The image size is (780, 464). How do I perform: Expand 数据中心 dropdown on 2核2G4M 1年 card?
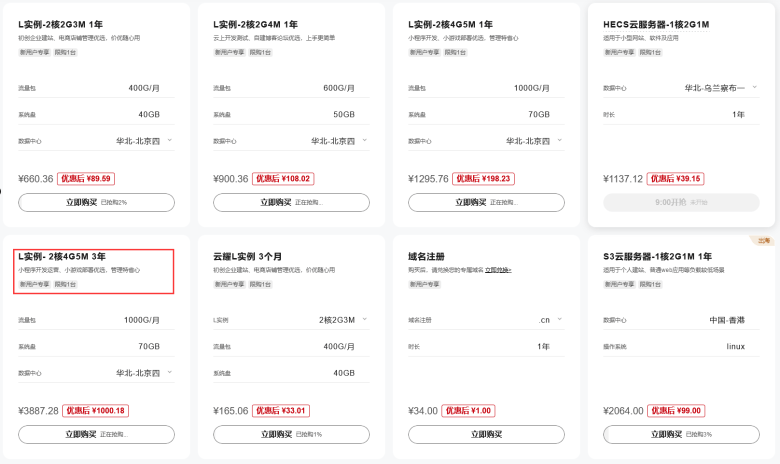coord(339,141)
